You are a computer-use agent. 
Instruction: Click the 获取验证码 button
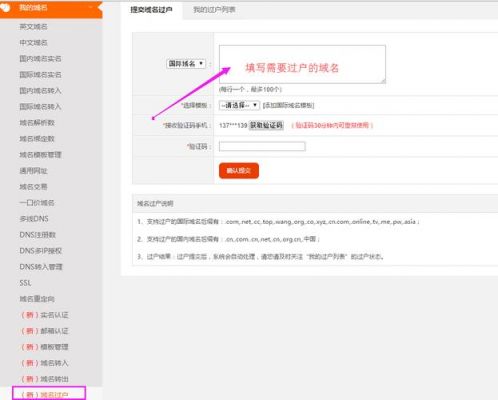point(266,125)
